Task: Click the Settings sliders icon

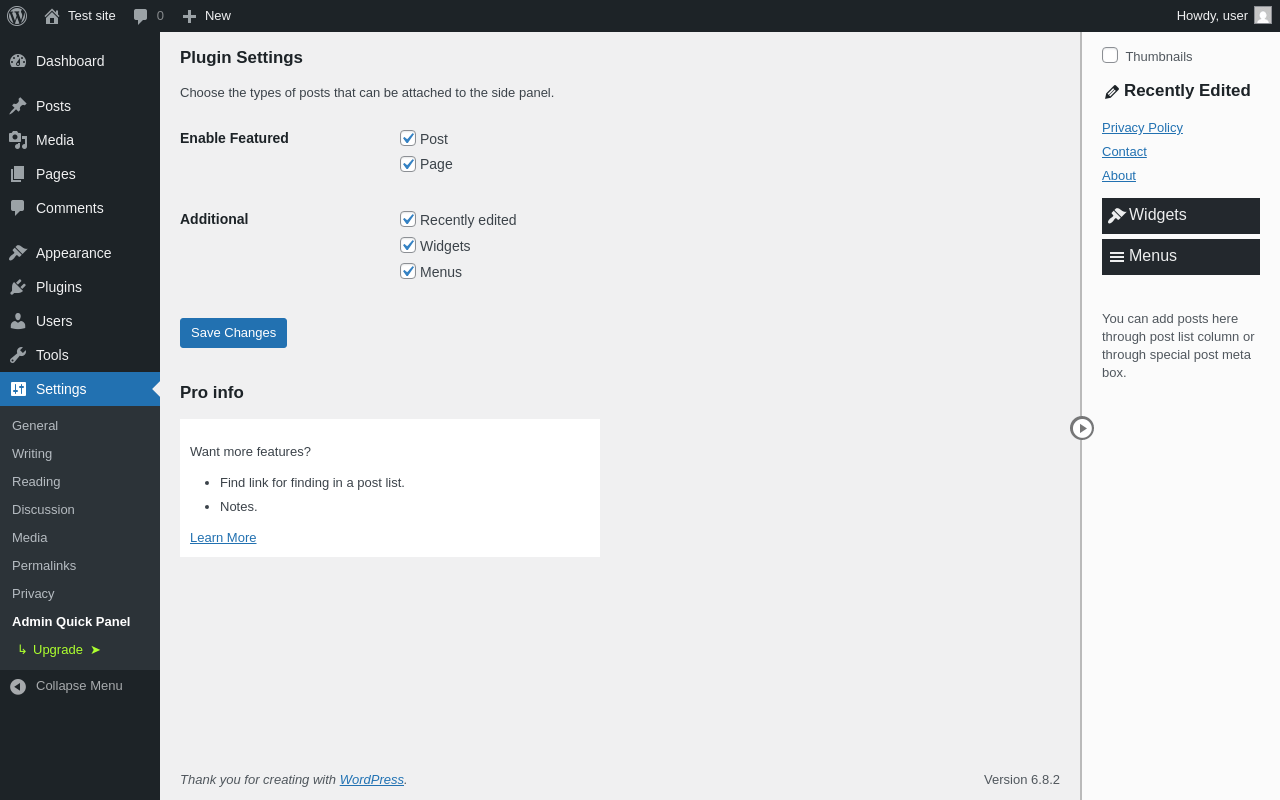Action: click(x=18, y=389)
